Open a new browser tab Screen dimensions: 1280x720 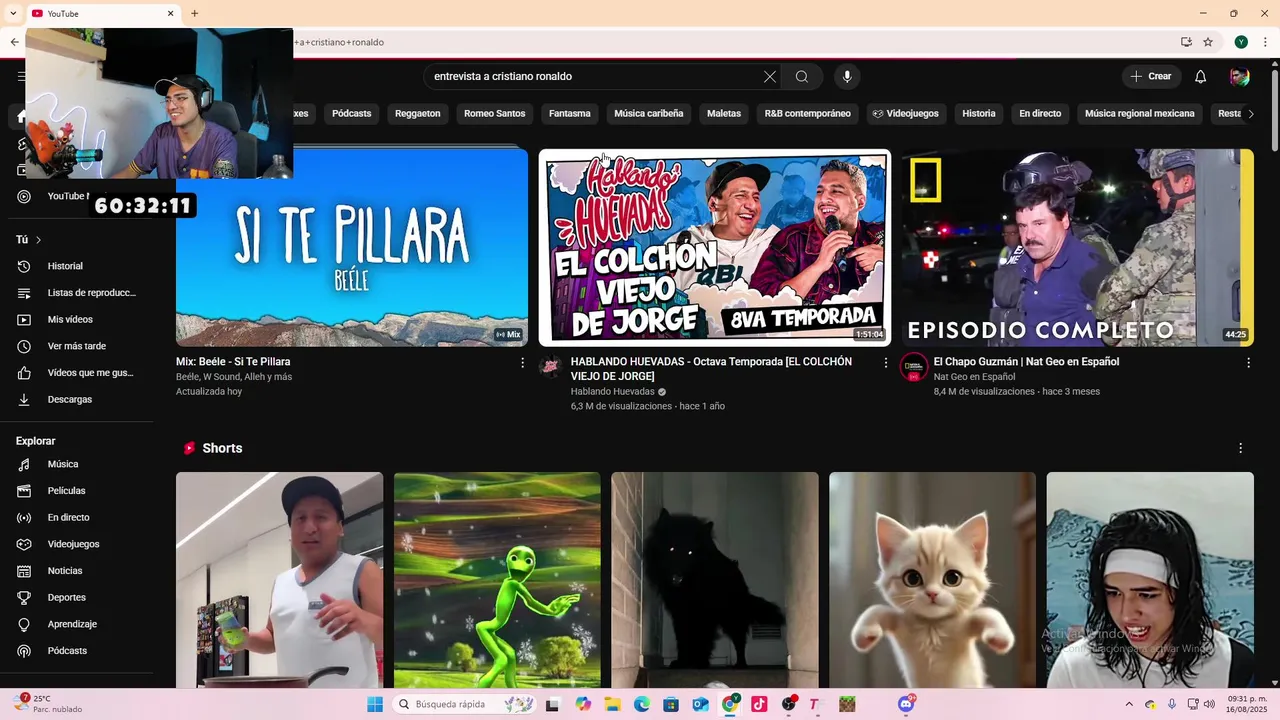point(194,14)
